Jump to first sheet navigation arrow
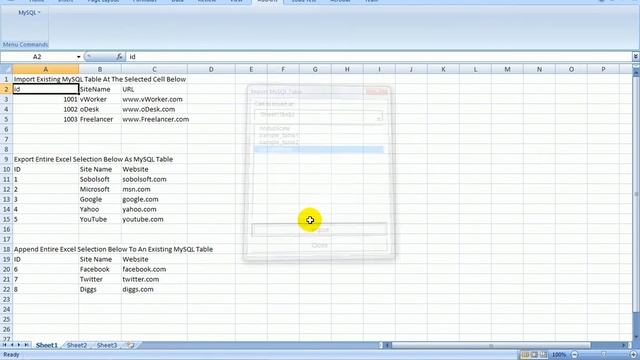640x360 pixels. (4, 345)
